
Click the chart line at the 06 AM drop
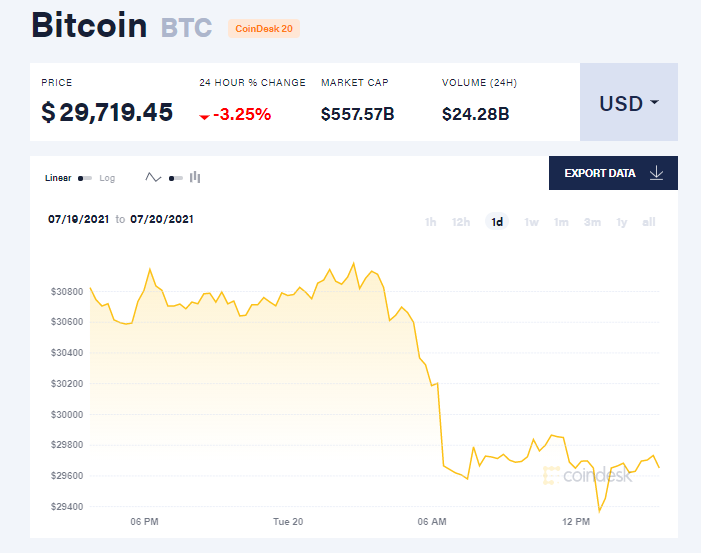439,420
